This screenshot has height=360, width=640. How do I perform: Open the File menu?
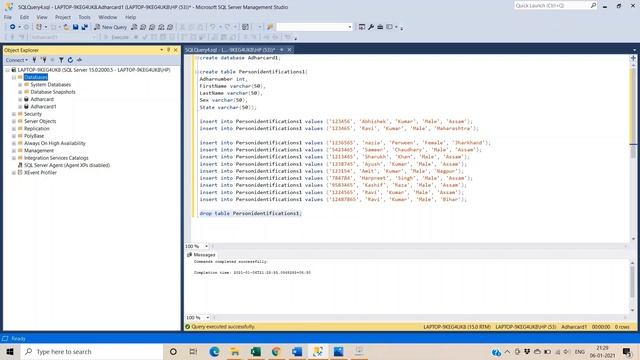pos(8,17)
